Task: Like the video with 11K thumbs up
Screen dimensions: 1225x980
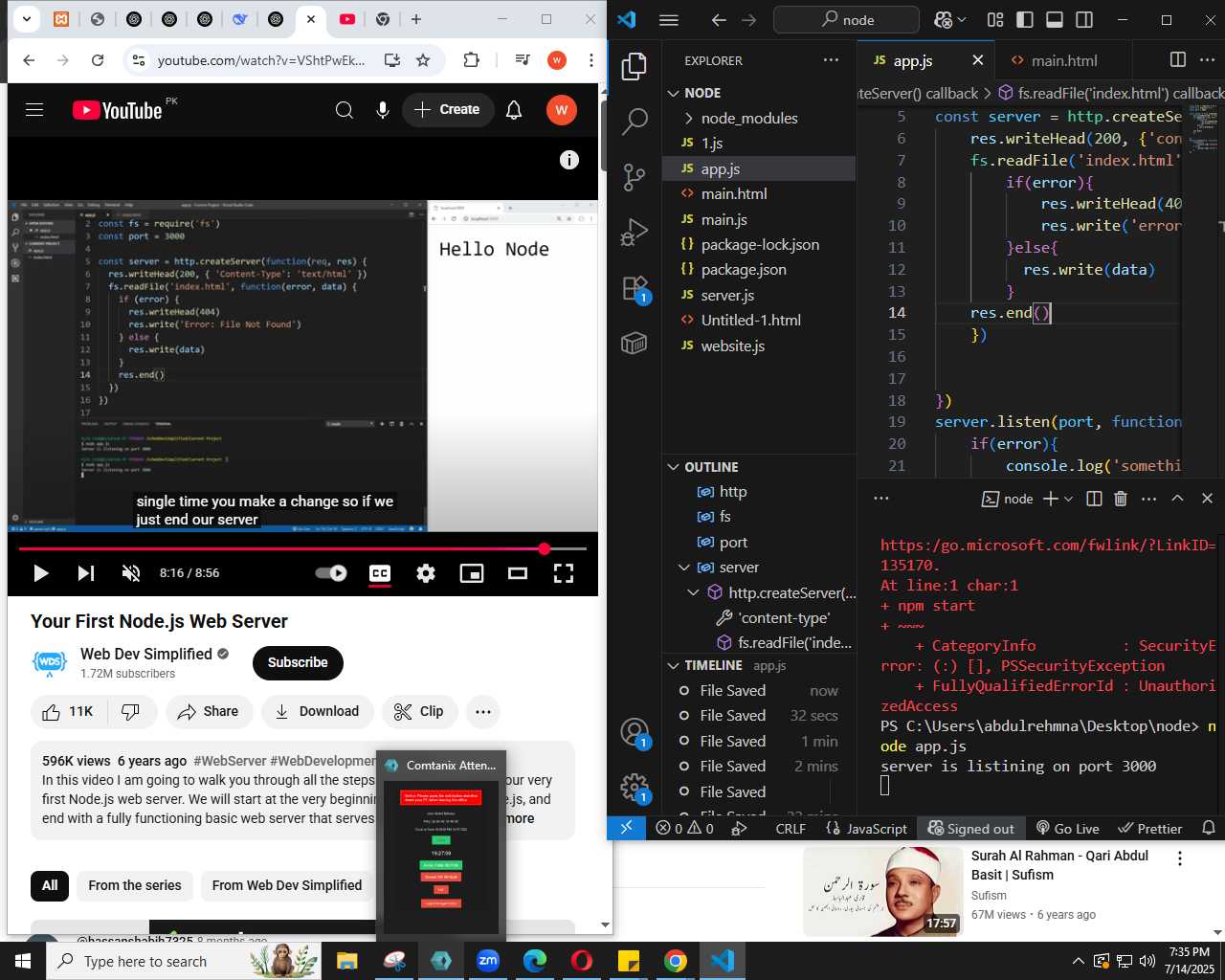Action: click(x=68, y=711)
